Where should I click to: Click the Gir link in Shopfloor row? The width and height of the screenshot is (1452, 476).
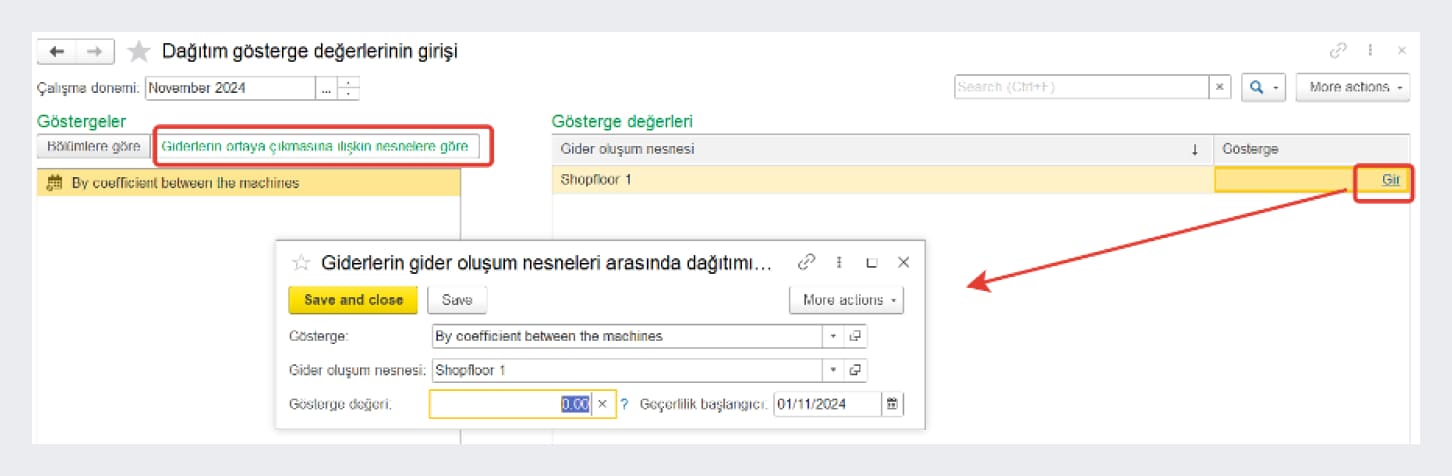tap(1389, 180)
